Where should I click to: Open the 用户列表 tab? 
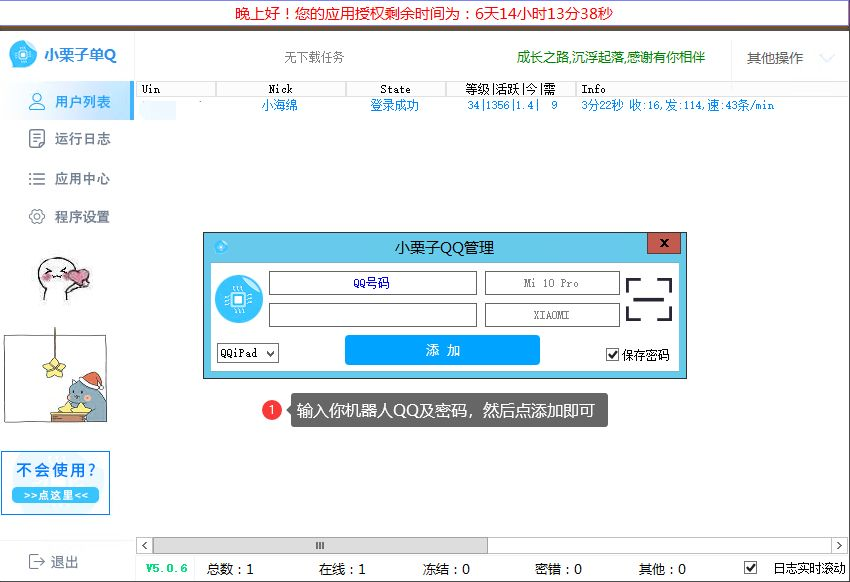tap(67, 101)
